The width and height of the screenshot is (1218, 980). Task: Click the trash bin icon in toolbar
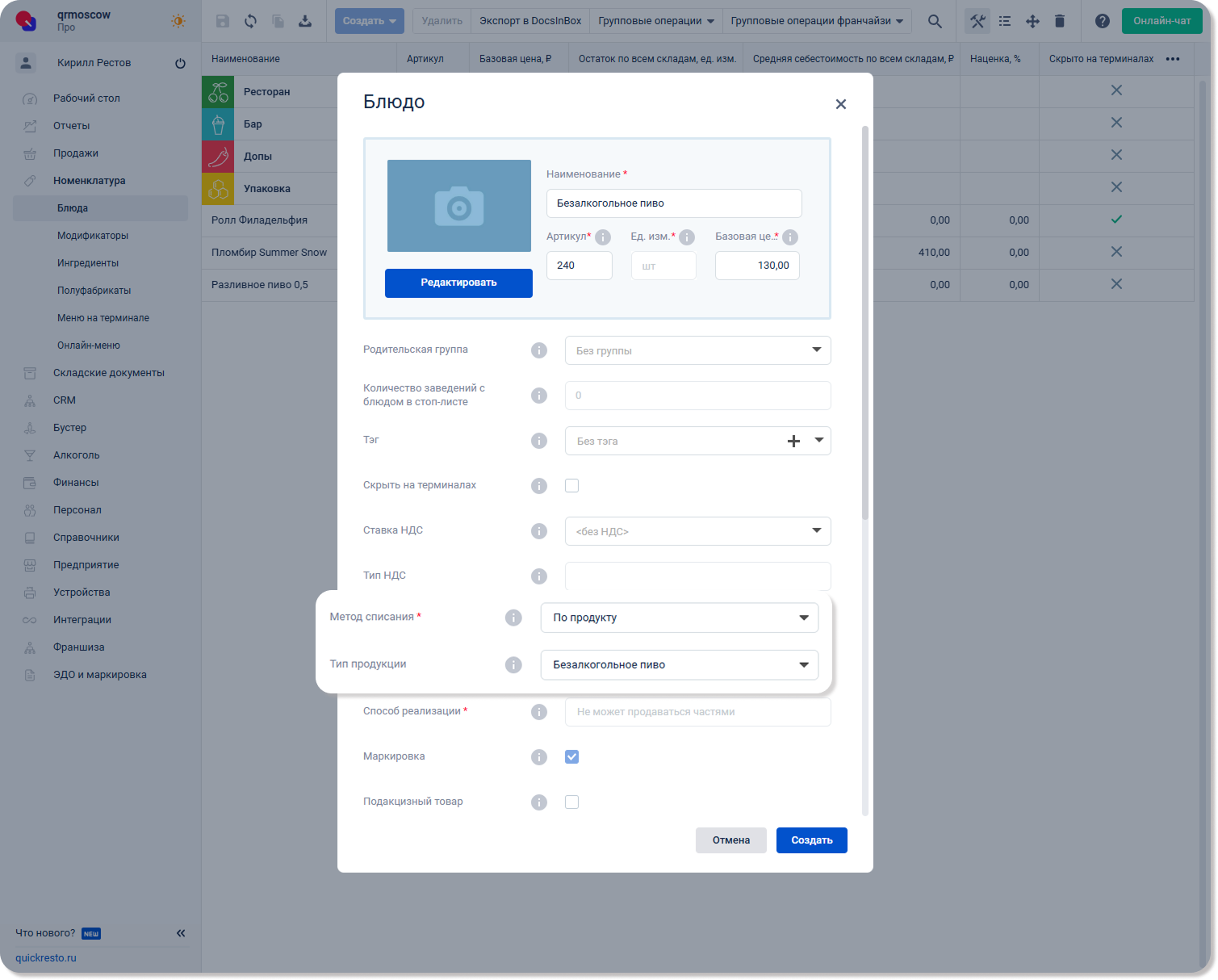click(1060, 21)
